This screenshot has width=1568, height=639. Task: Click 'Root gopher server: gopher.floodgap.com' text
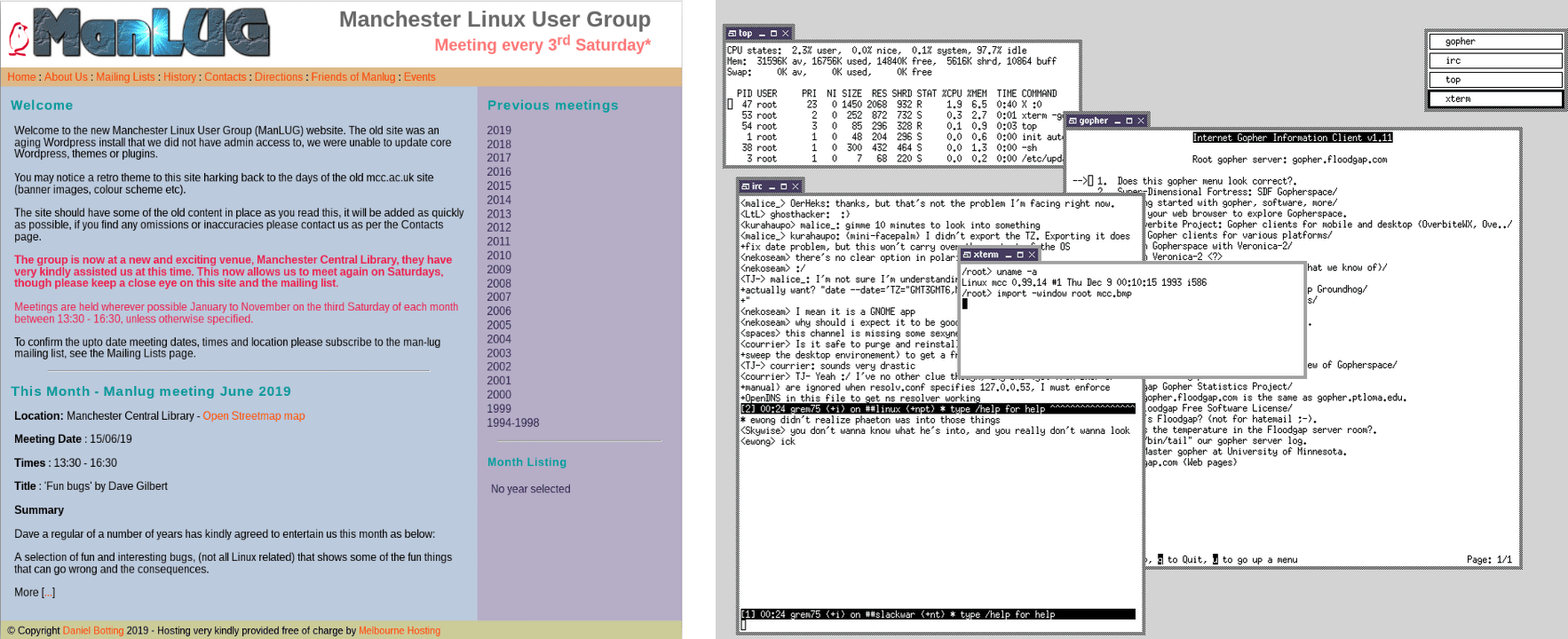(x=1289, y=160)
